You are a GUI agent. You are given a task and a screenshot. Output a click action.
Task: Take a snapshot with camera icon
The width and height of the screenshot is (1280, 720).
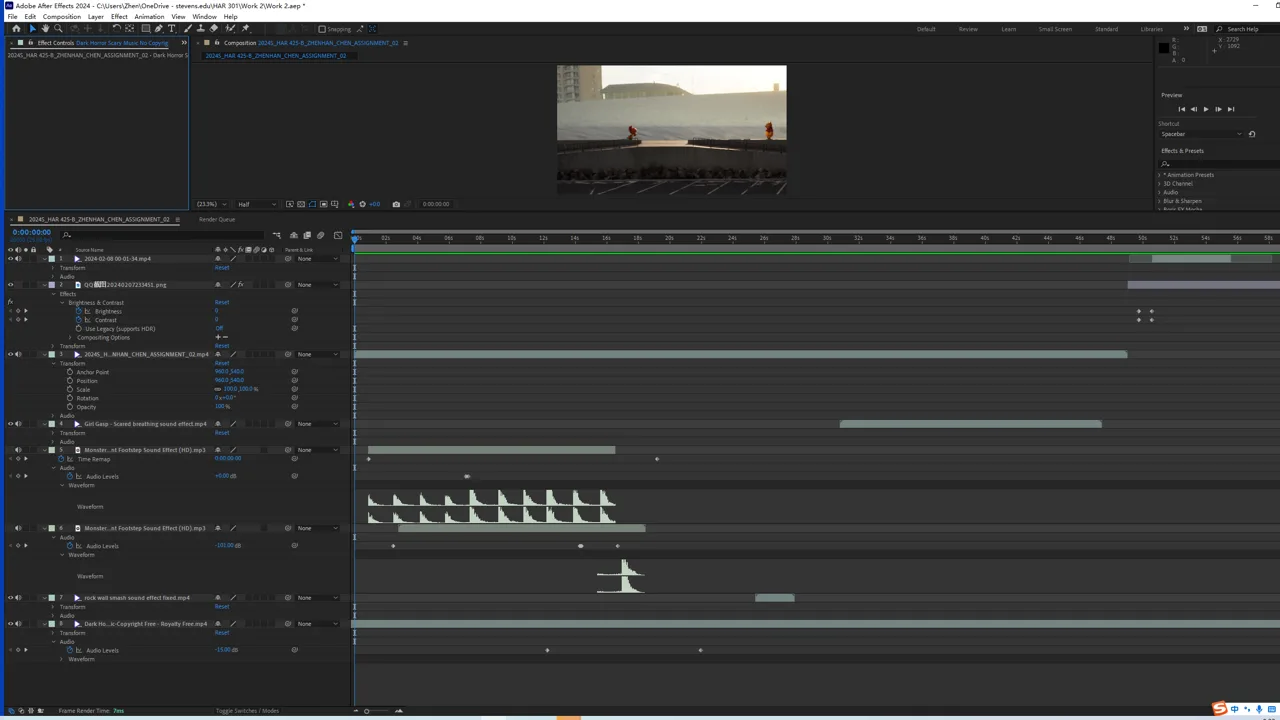(x=396, y=204)
